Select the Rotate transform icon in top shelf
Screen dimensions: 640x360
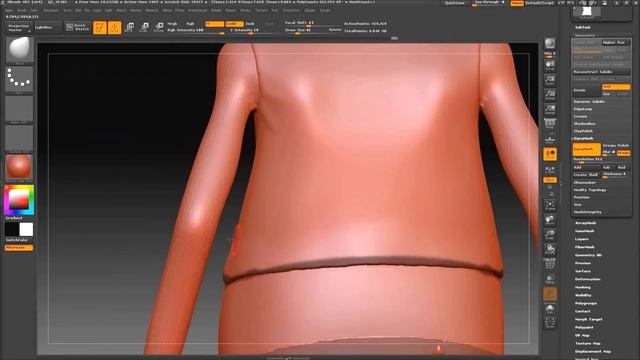pos(159,27)
